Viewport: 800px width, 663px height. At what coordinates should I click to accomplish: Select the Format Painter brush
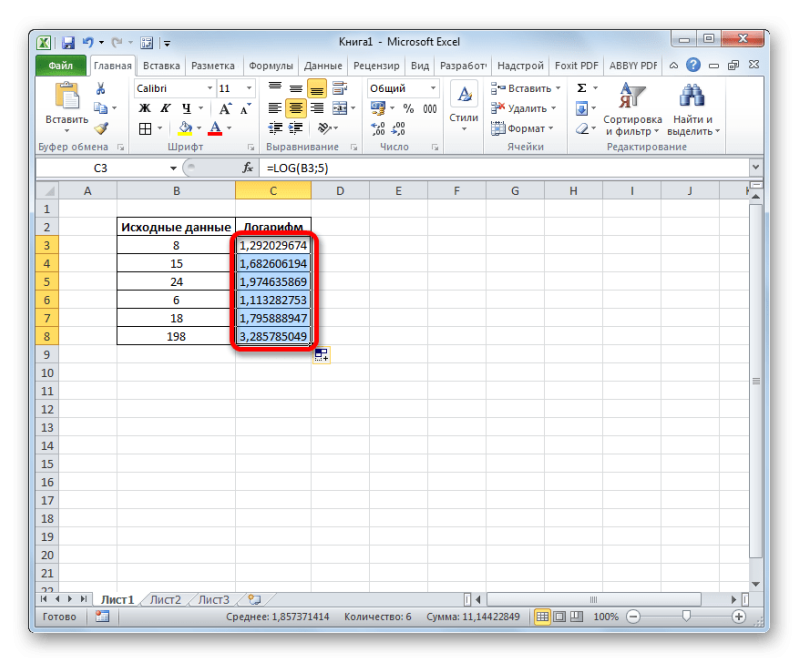[x=101, y=128]
